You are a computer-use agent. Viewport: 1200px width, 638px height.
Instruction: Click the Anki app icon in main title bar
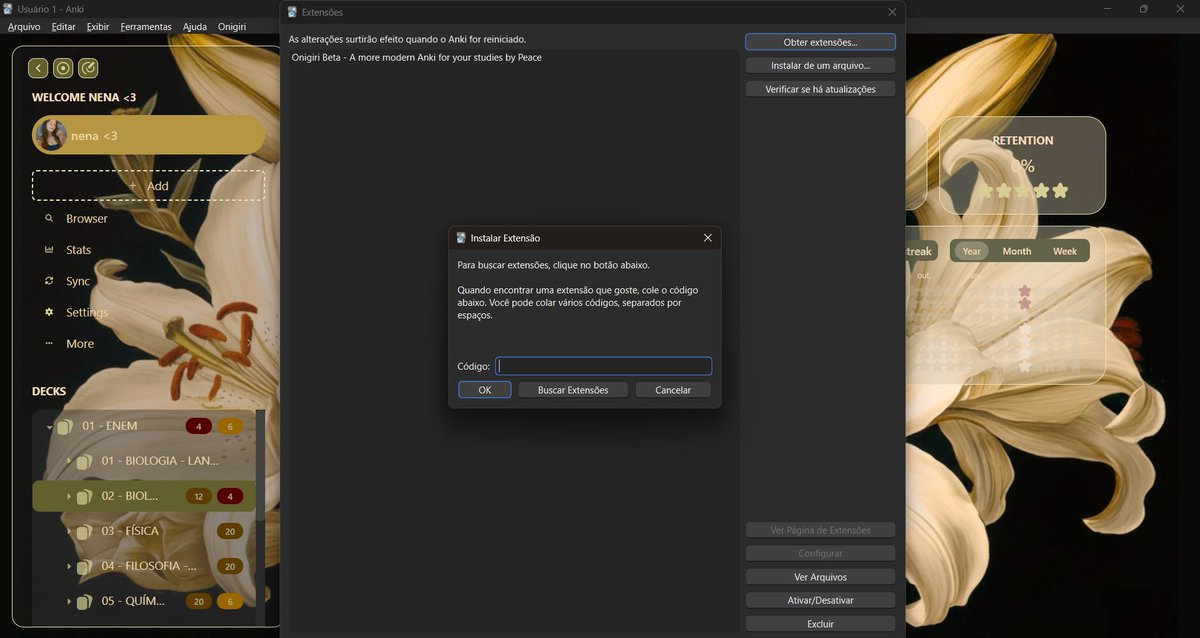(8, 9)
